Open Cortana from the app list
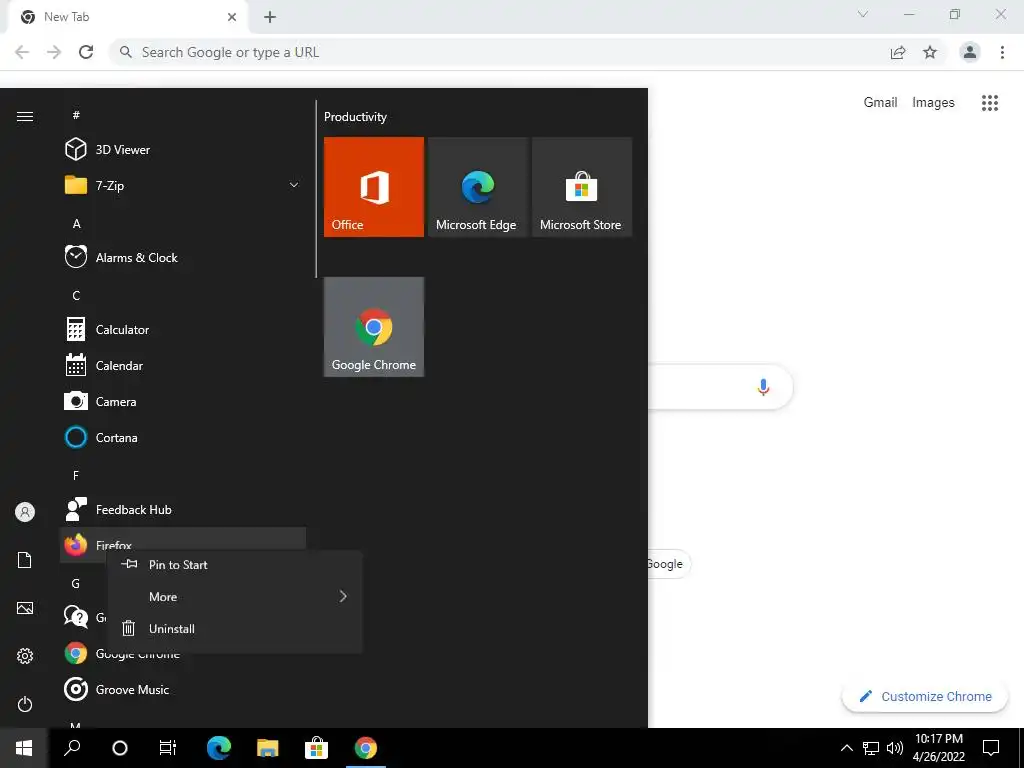This screenshot has height=768, width=1024. click(183, 438)
